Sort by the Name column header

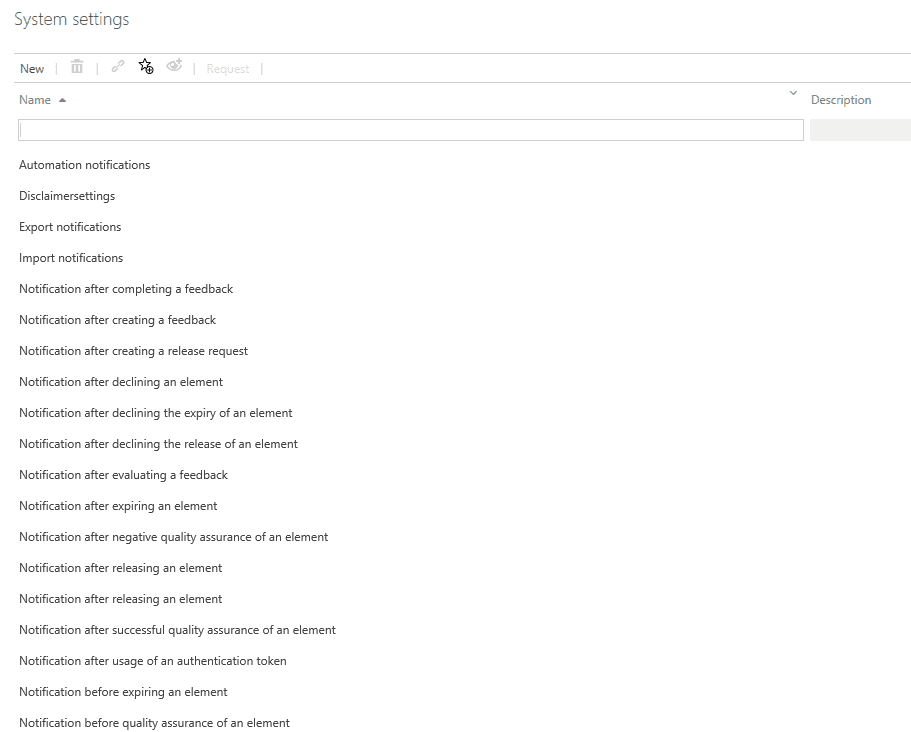pos(35,100)
